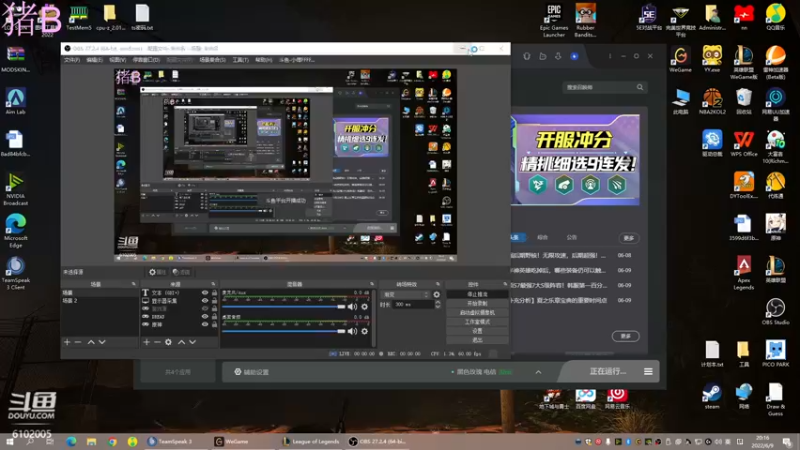Open the QQ音乐 desktop shortcut
This screenshot has height=450, width=800.
(x=775, y=17)
